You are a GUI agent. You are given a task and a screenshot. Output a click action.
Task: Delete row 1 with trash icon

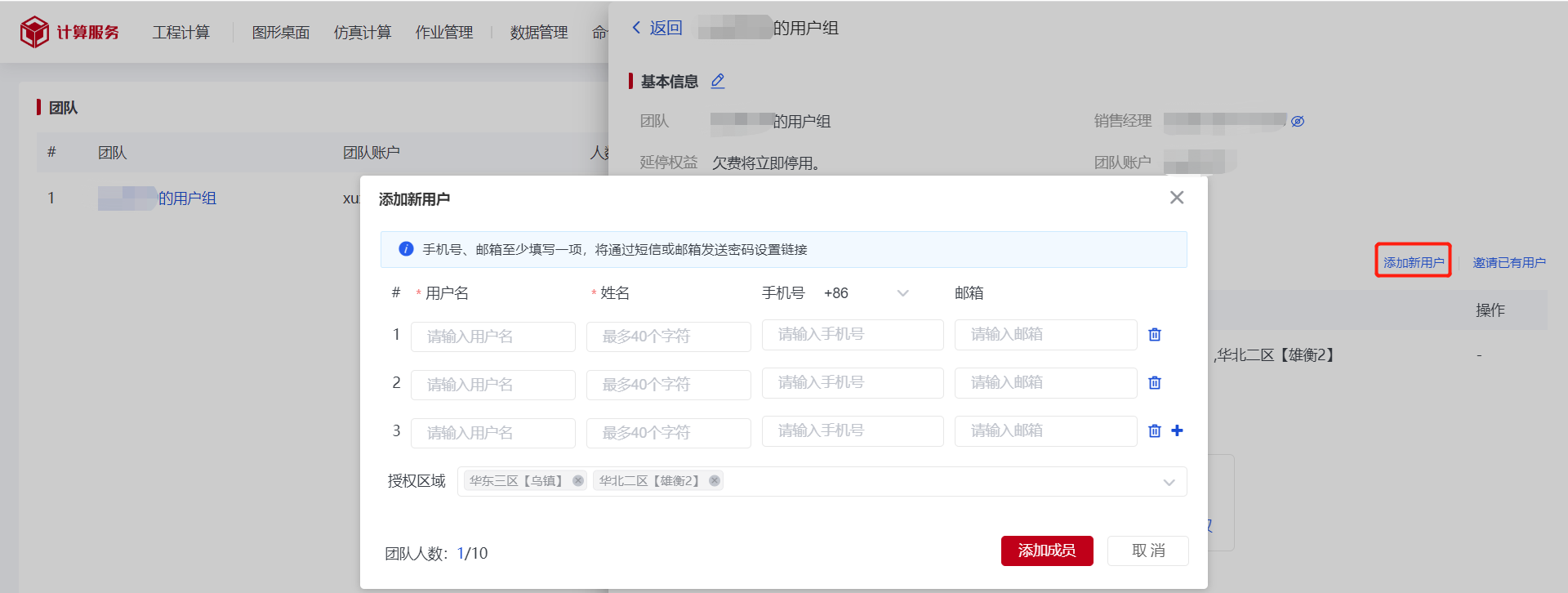pos(1155,334)
